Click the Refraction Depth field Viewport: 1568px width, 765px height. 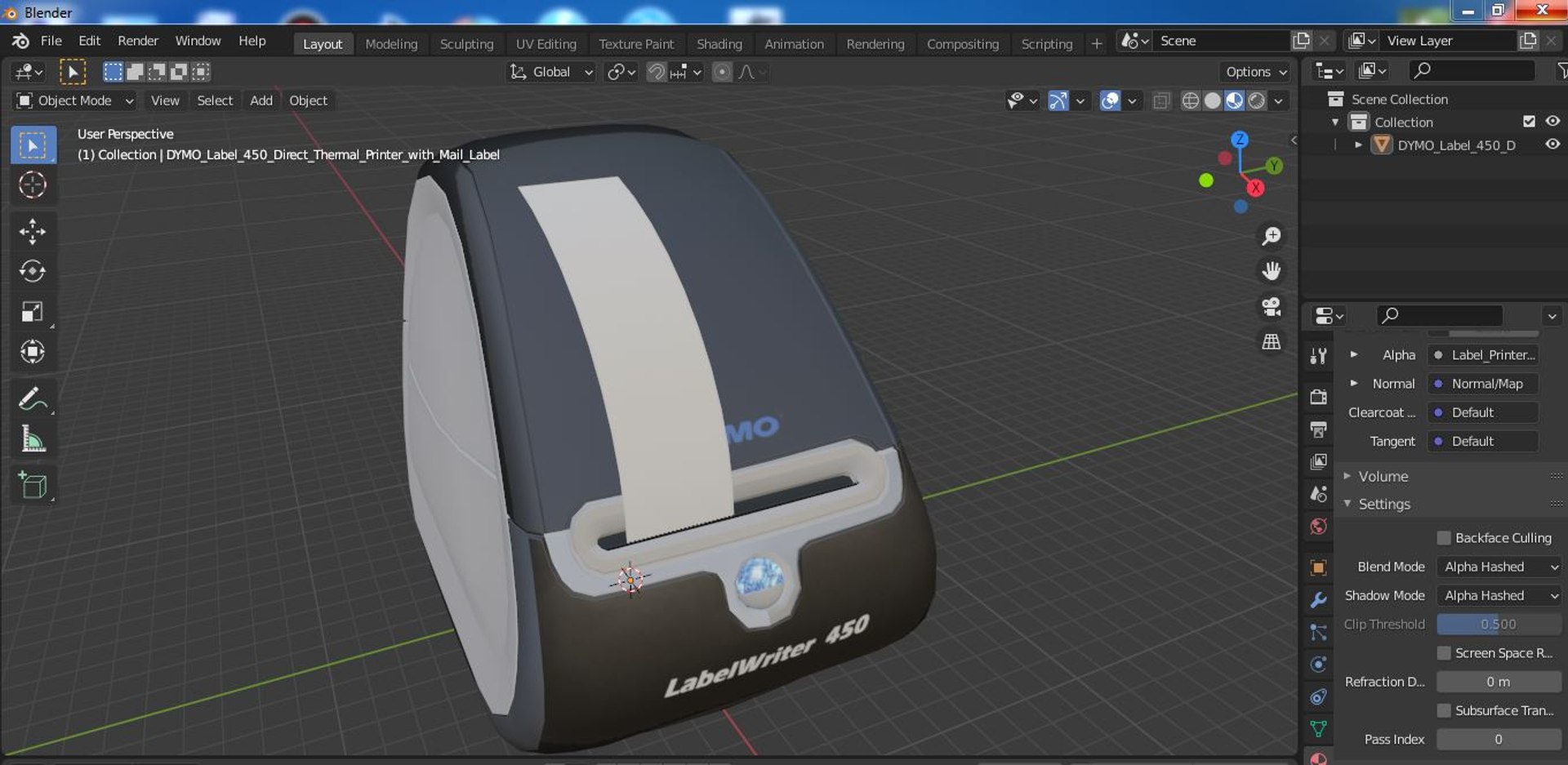click(1499, 682)
